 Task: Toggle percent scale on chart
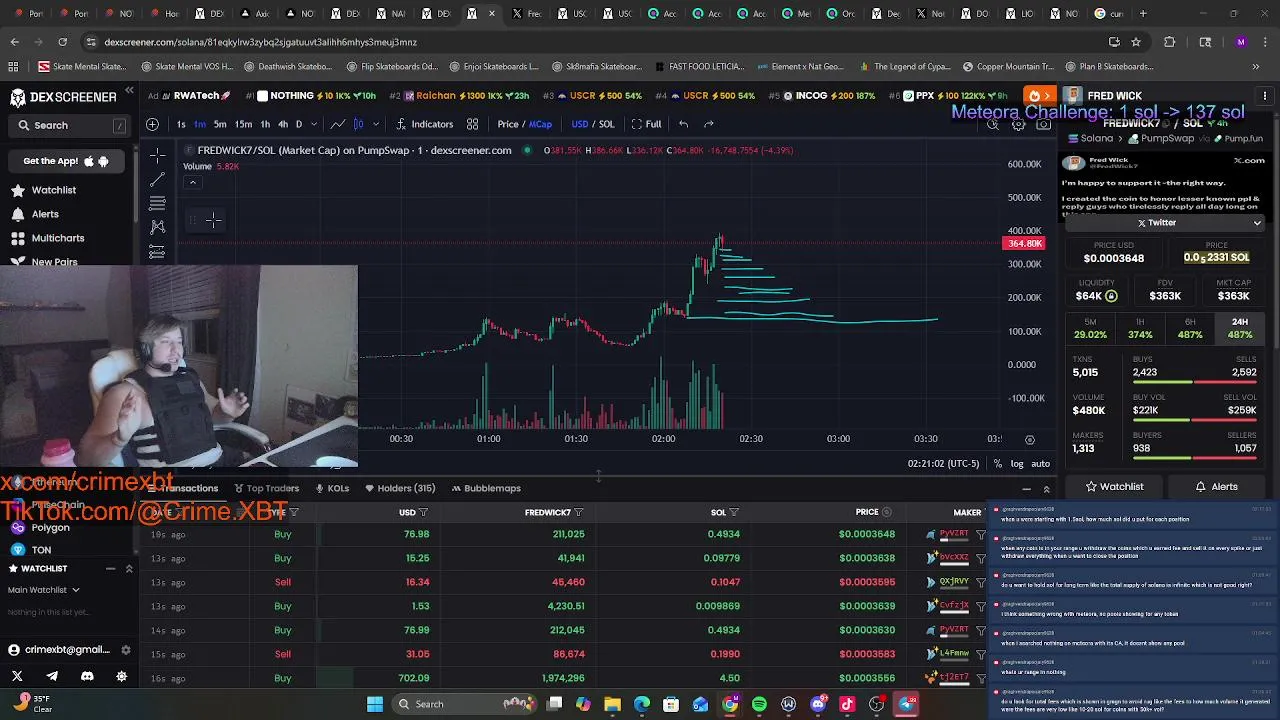pos(997,464)
